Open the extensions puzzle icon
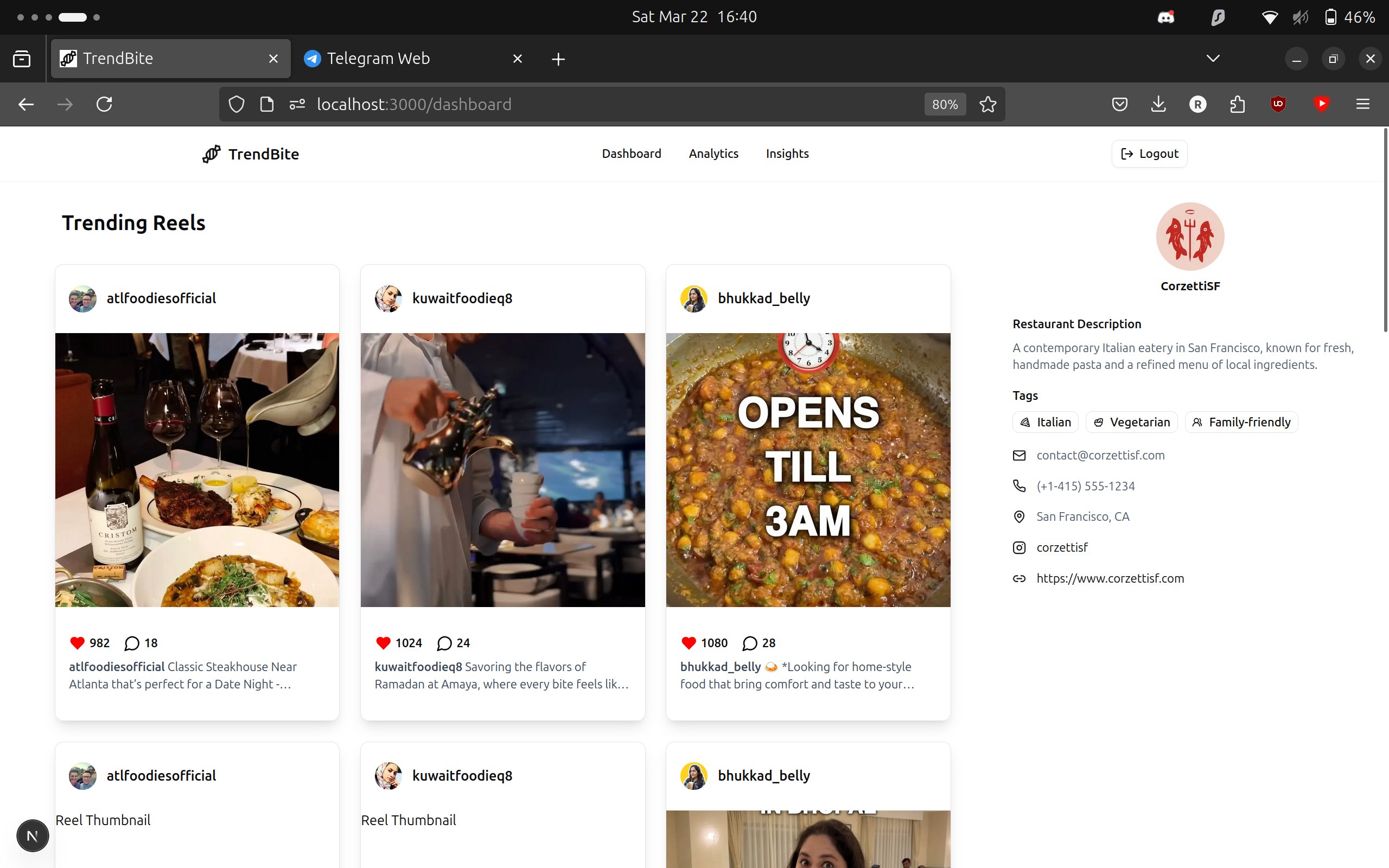Image resolution: width=1389 pixels, height=868 pixels. [1238, 105]
